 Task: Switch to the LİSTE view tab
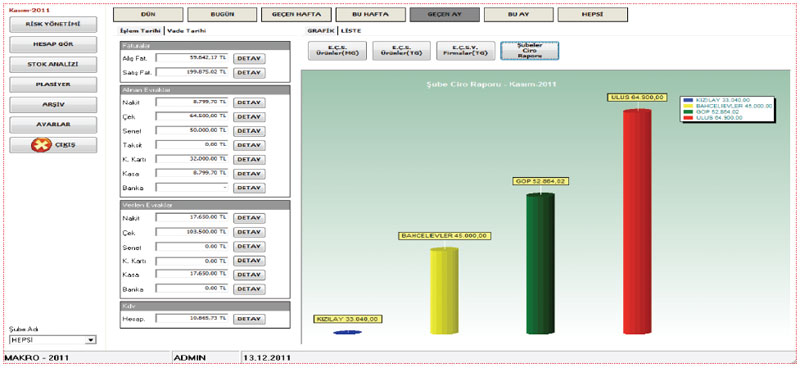pos(351,31)
